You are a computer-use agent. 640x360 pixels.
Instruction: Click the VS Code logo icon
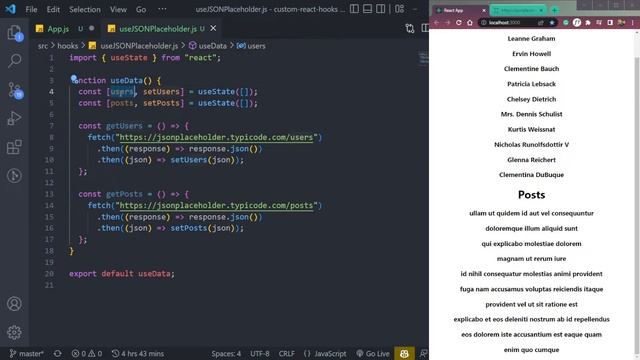coord(10,9)
